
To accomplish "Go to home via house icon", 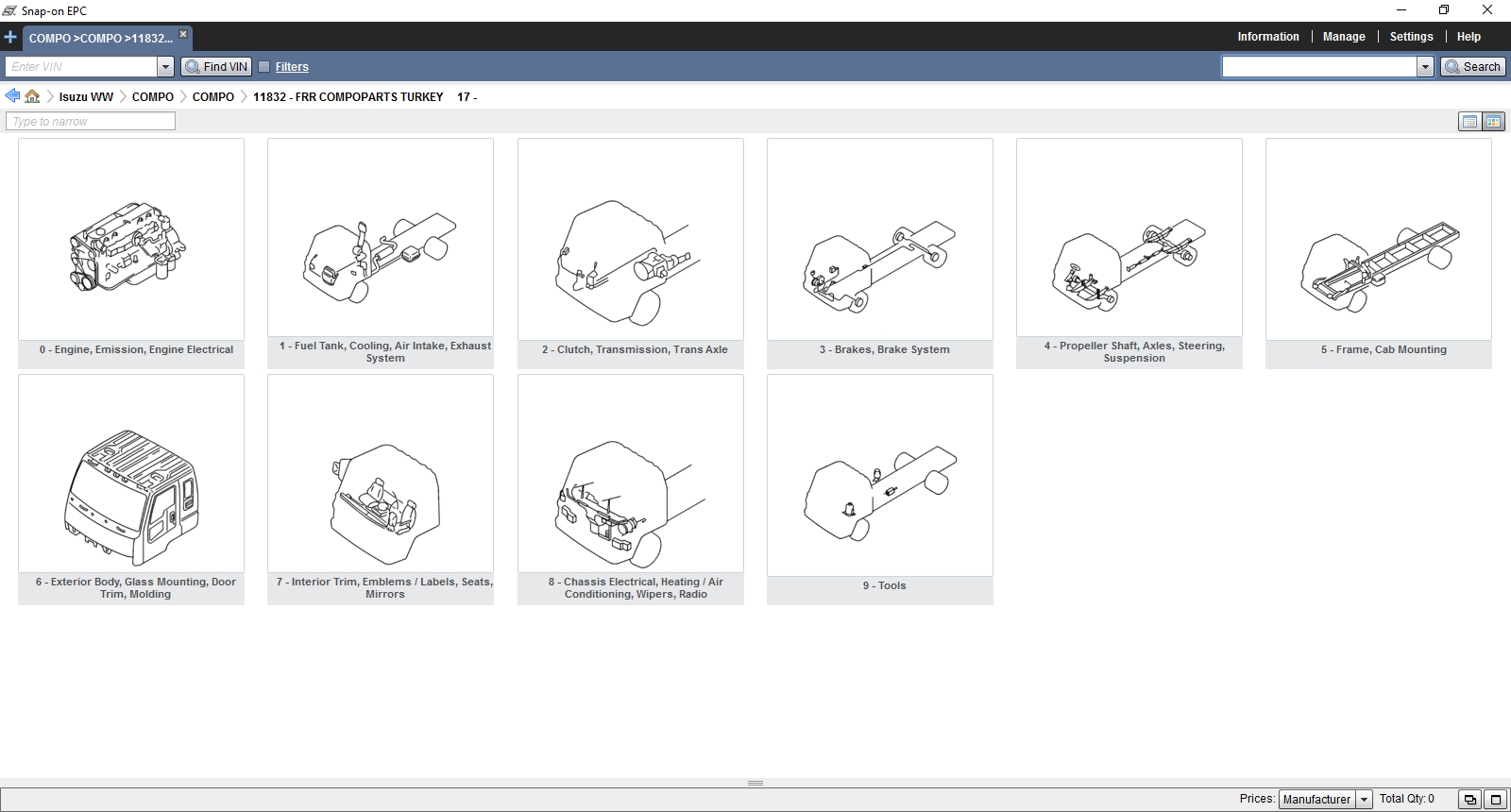I will [32, 96].
